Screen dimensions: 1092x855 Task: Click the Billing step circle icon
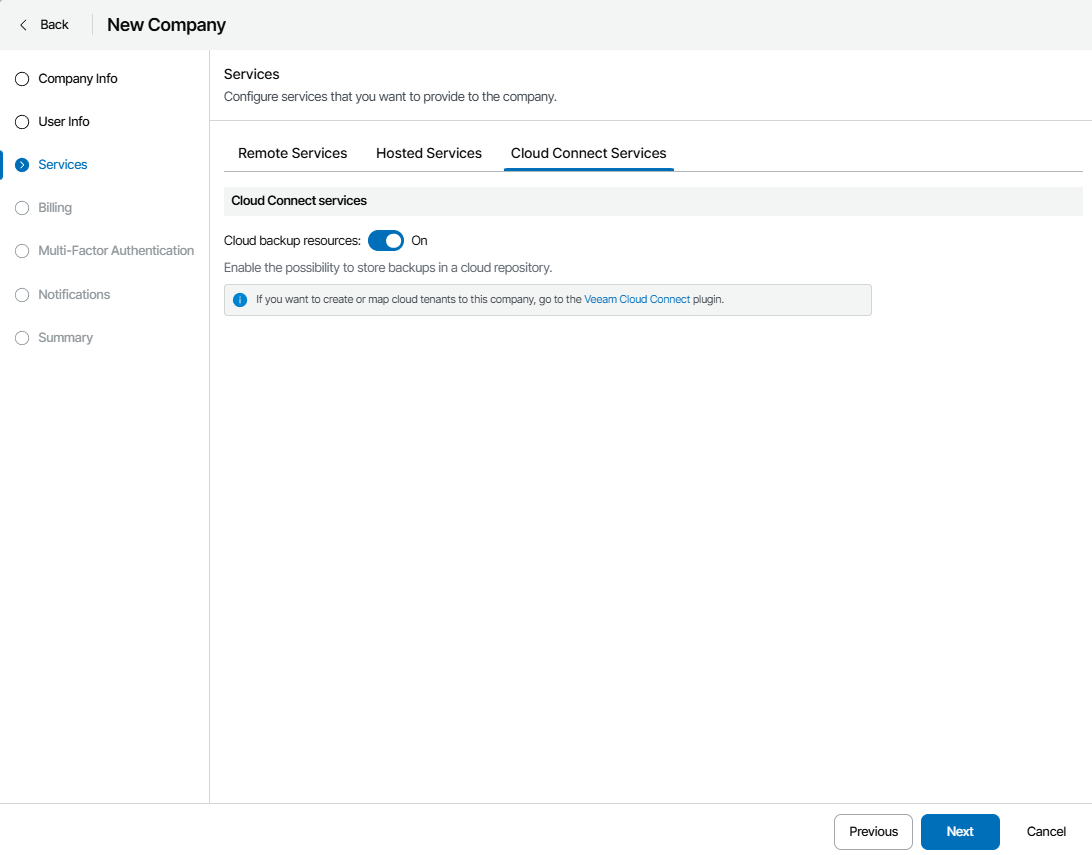(22, 208)
